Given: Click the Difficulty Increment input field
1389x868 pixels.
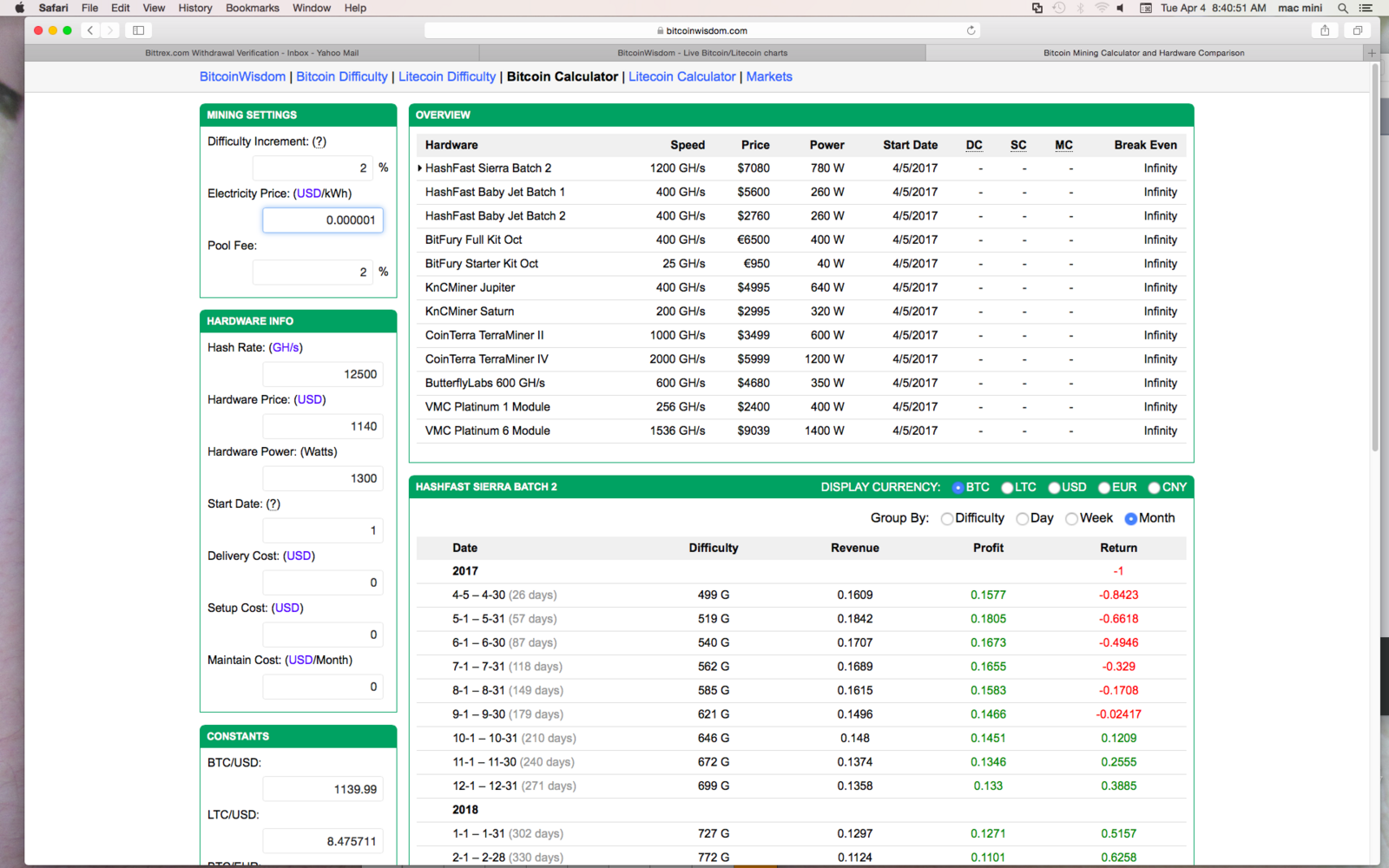Looking at the screenshot, I should [313, 168].
